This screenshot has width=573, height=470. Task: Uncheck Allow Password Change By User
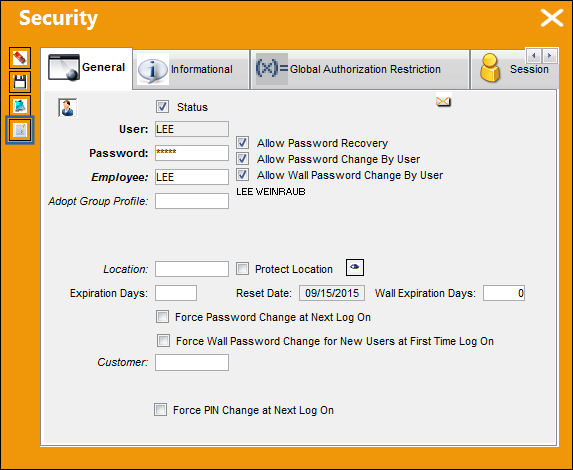242,159
